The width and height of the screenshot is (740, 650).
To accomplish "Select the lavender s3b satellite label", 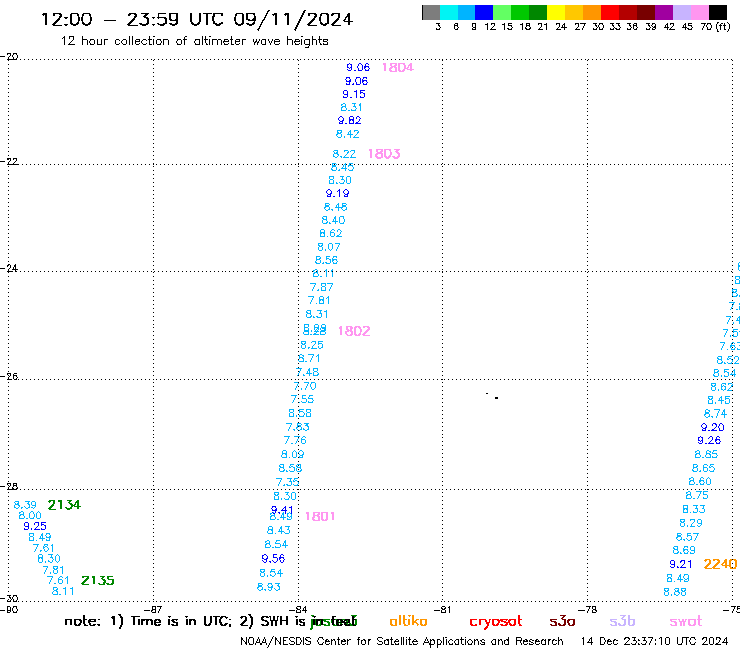I will tap(622, 621).
